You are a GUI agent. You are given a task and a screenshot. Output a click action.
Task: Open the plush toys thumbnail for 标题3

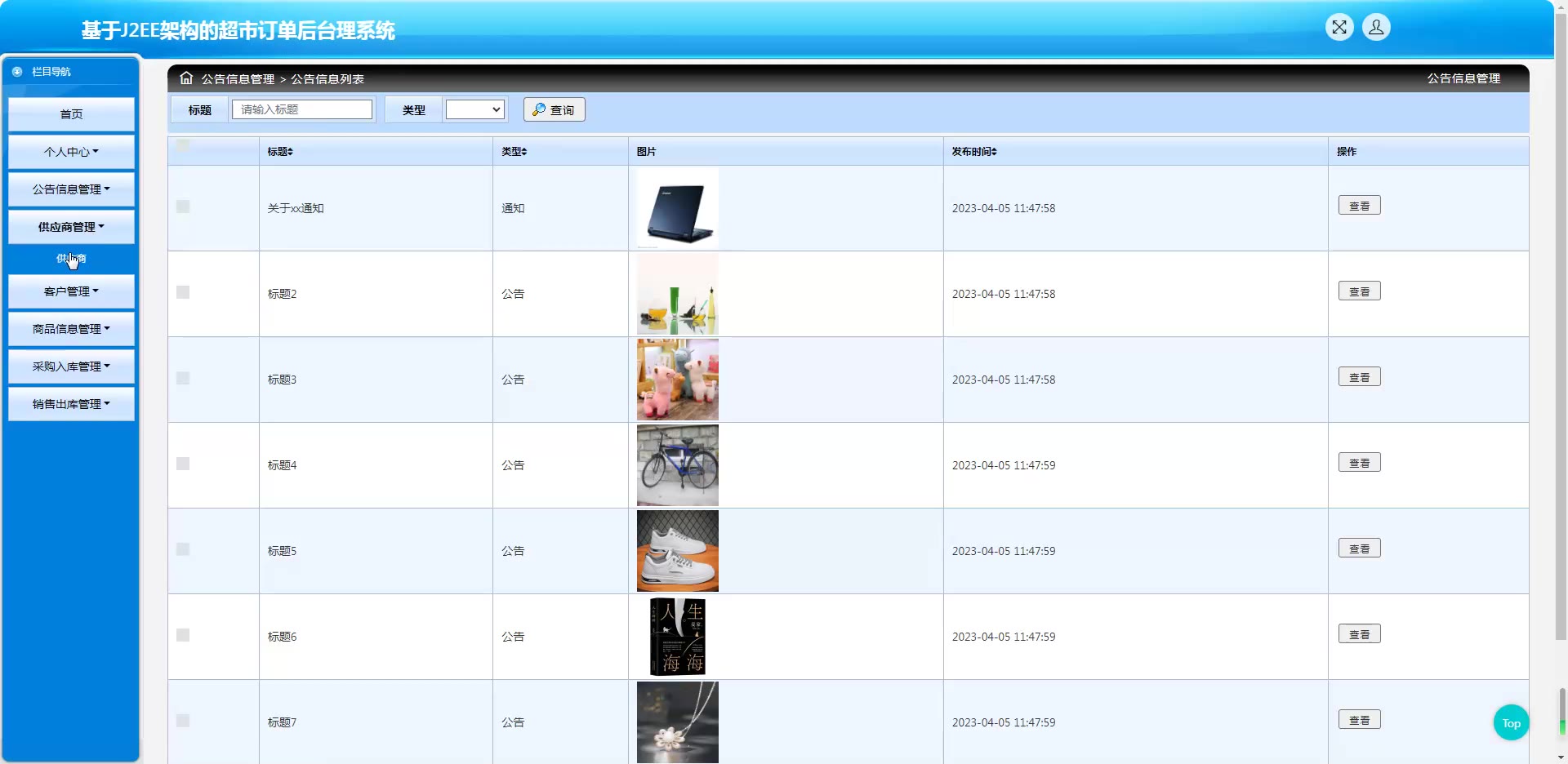pos(678,380)
